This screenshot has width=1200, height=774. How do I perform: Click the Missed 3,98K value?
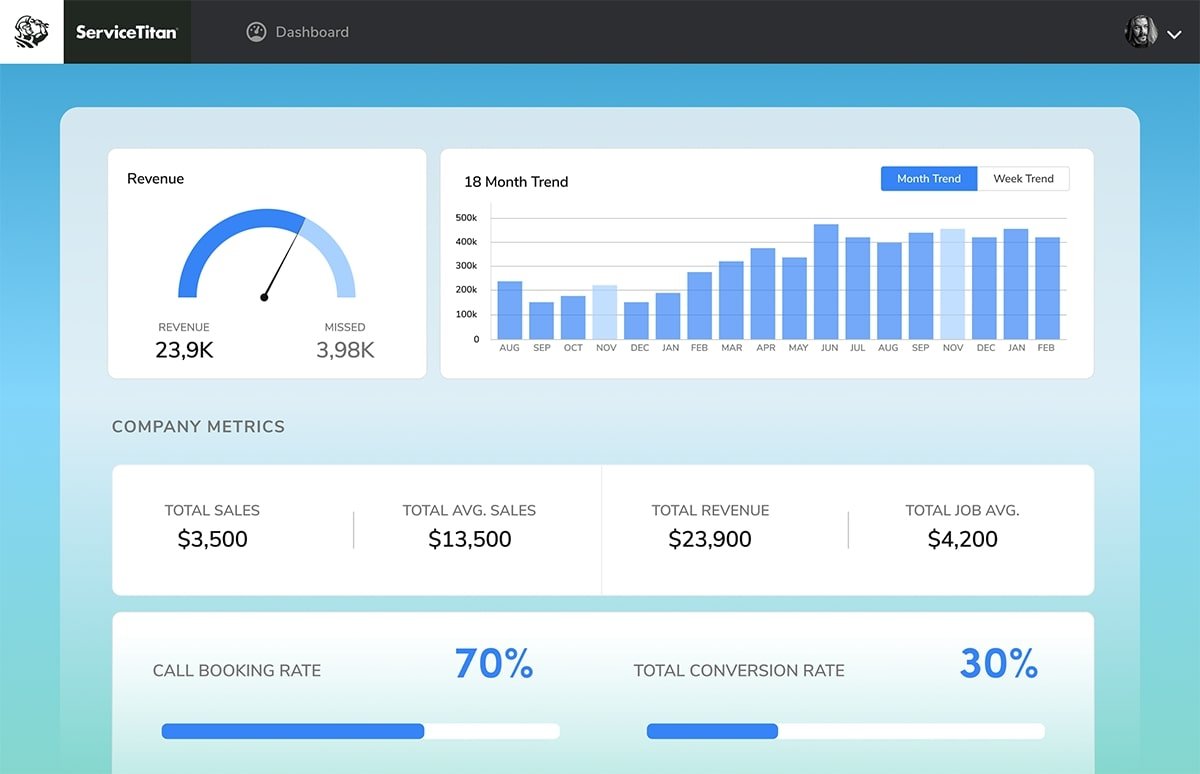point(345,350)
